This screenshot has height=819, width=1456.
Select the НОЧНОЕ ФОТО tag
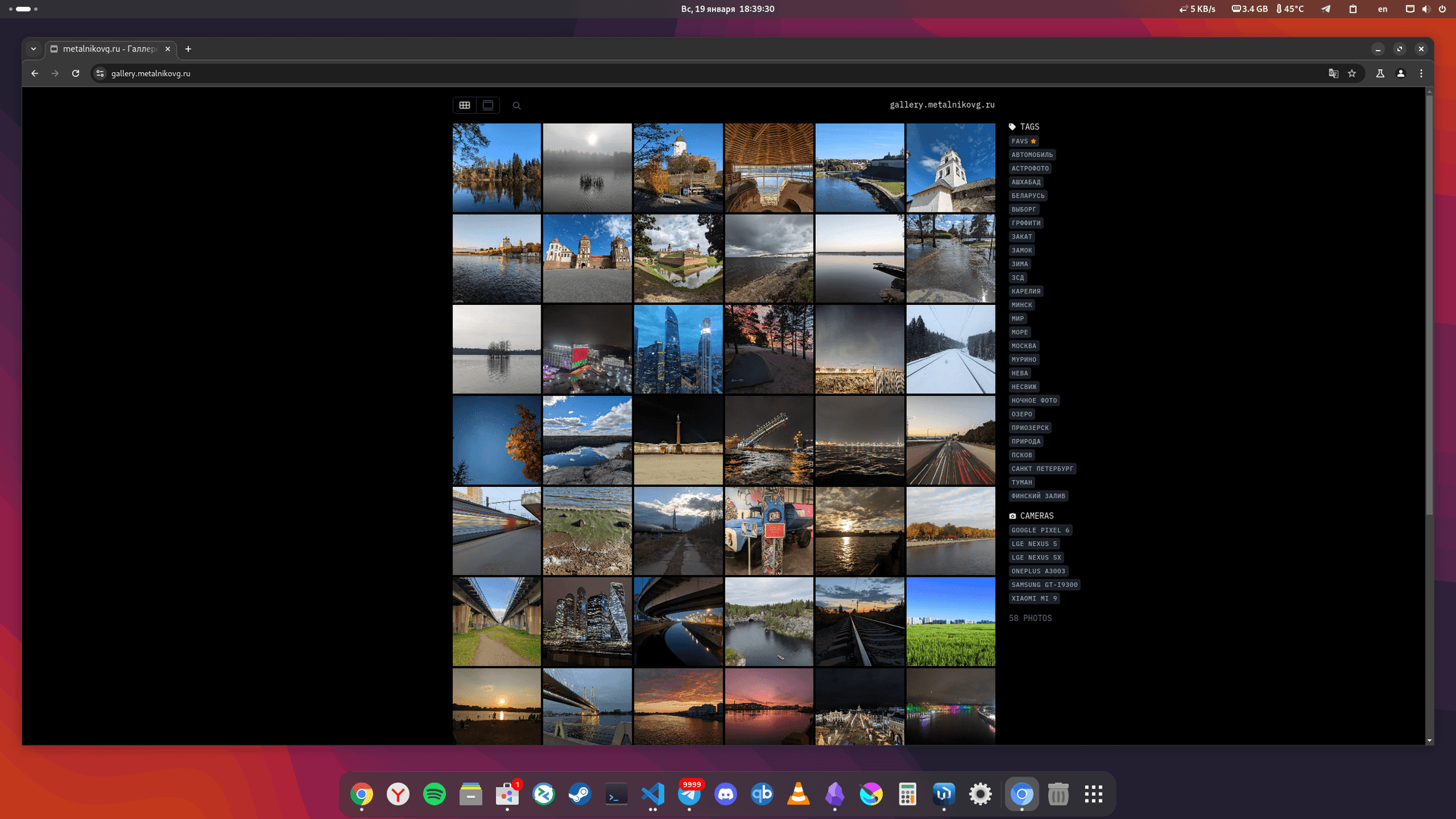coord(1034,400)
